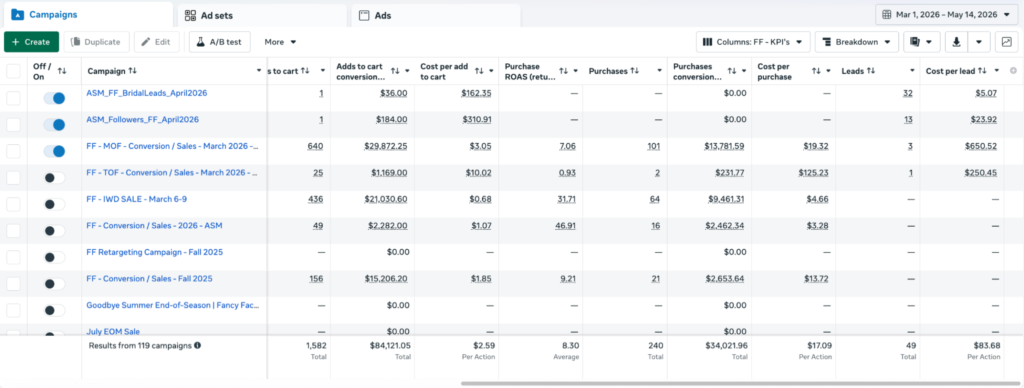Turn off ASM_FF_BridalLeads_April2026 campaign toggle
This screenshot has width=1024, height=388.
pos(54,98)
